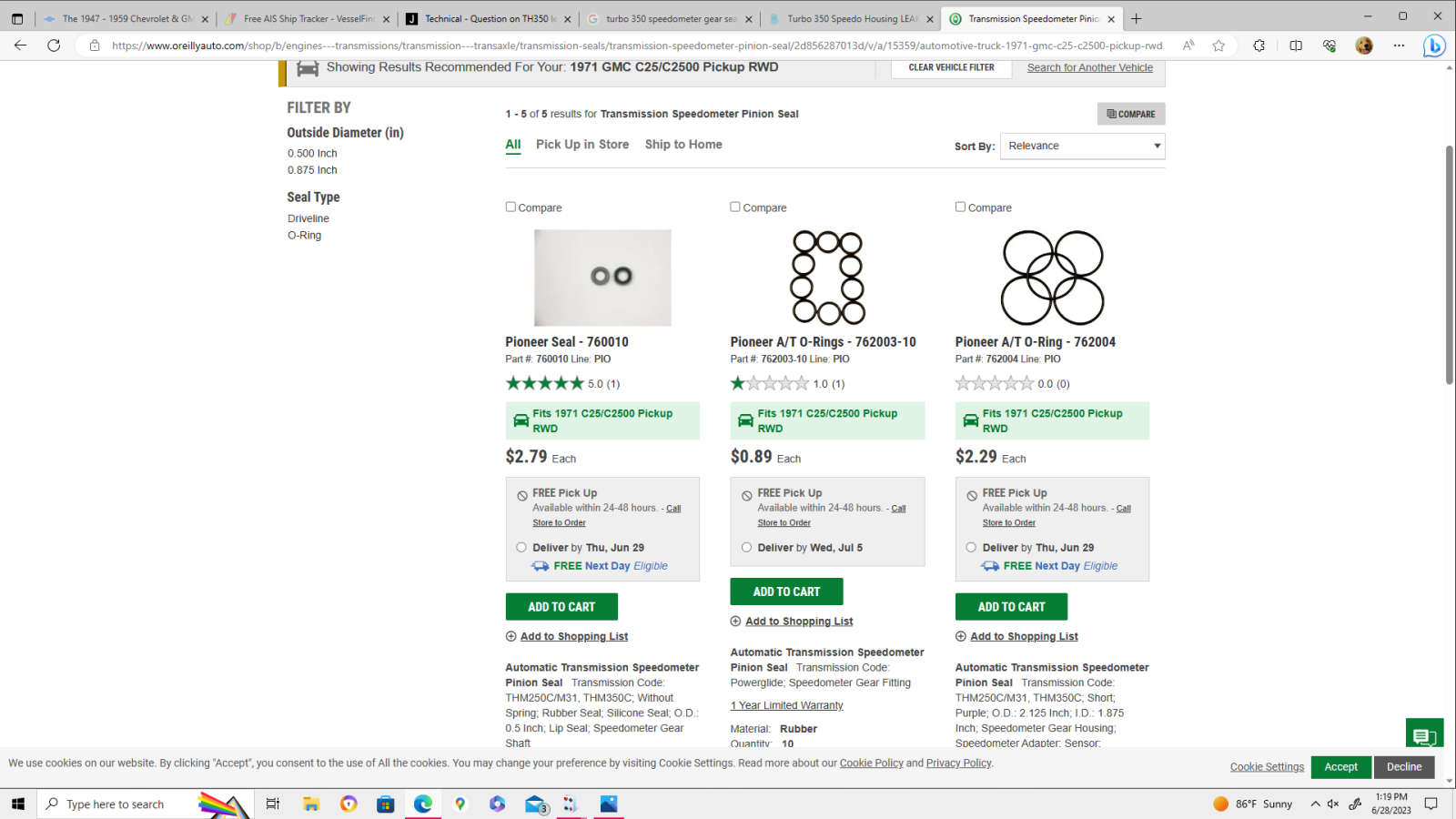Viewport: 1456px width, 819px height.
Task: Open 1 Year Limited Warranty link
Action: (786, 705)
